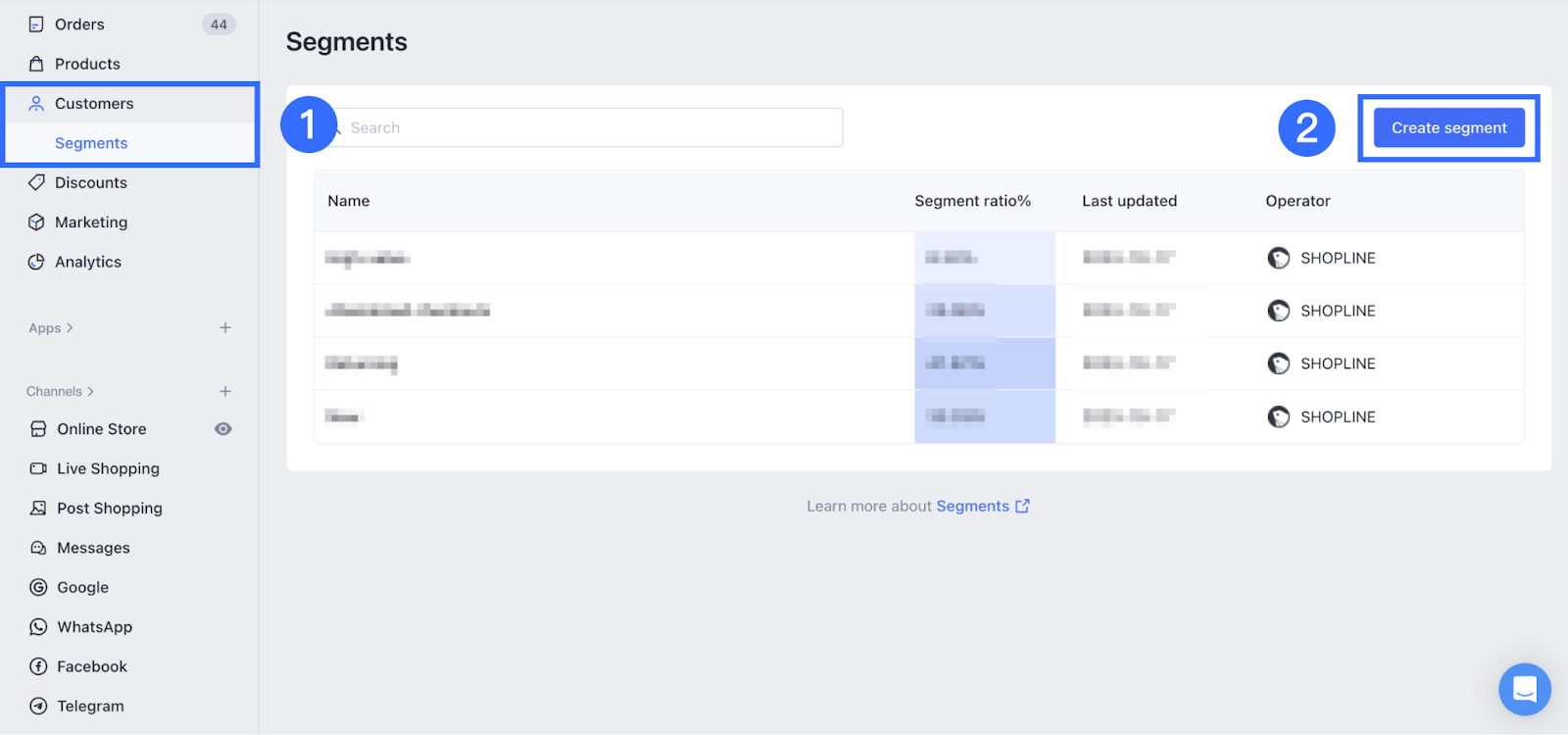This screenshot has height=735, width=1568.
Task: Click the segment Search field
Action: (588, 127)
